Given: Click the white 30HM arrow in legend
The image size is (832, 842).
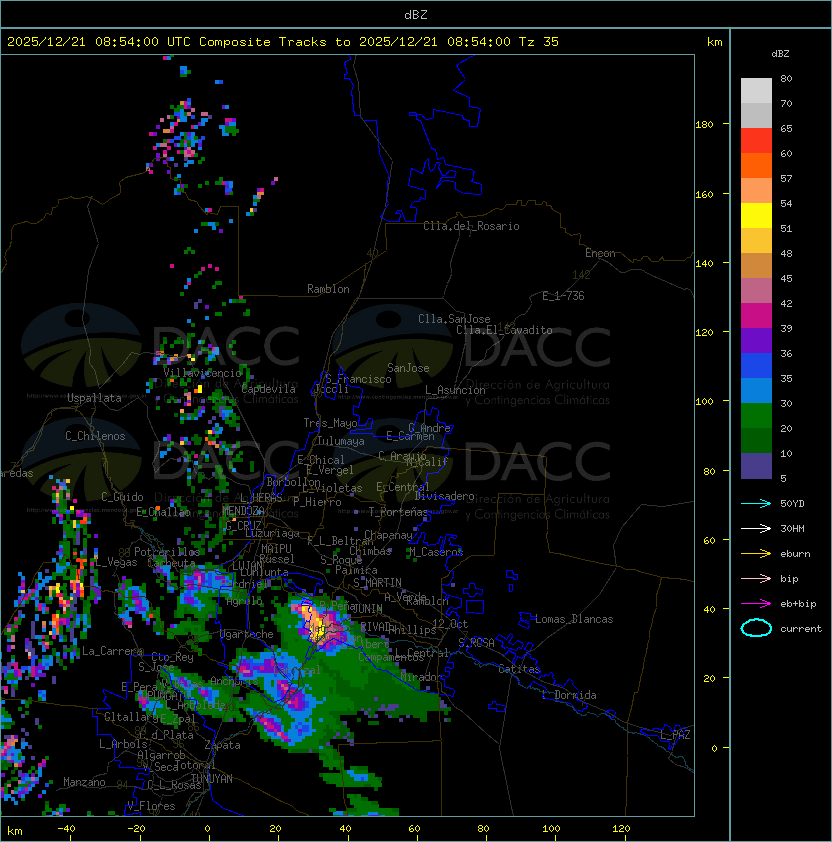Looking at the screenshot, I should (756, 528).
